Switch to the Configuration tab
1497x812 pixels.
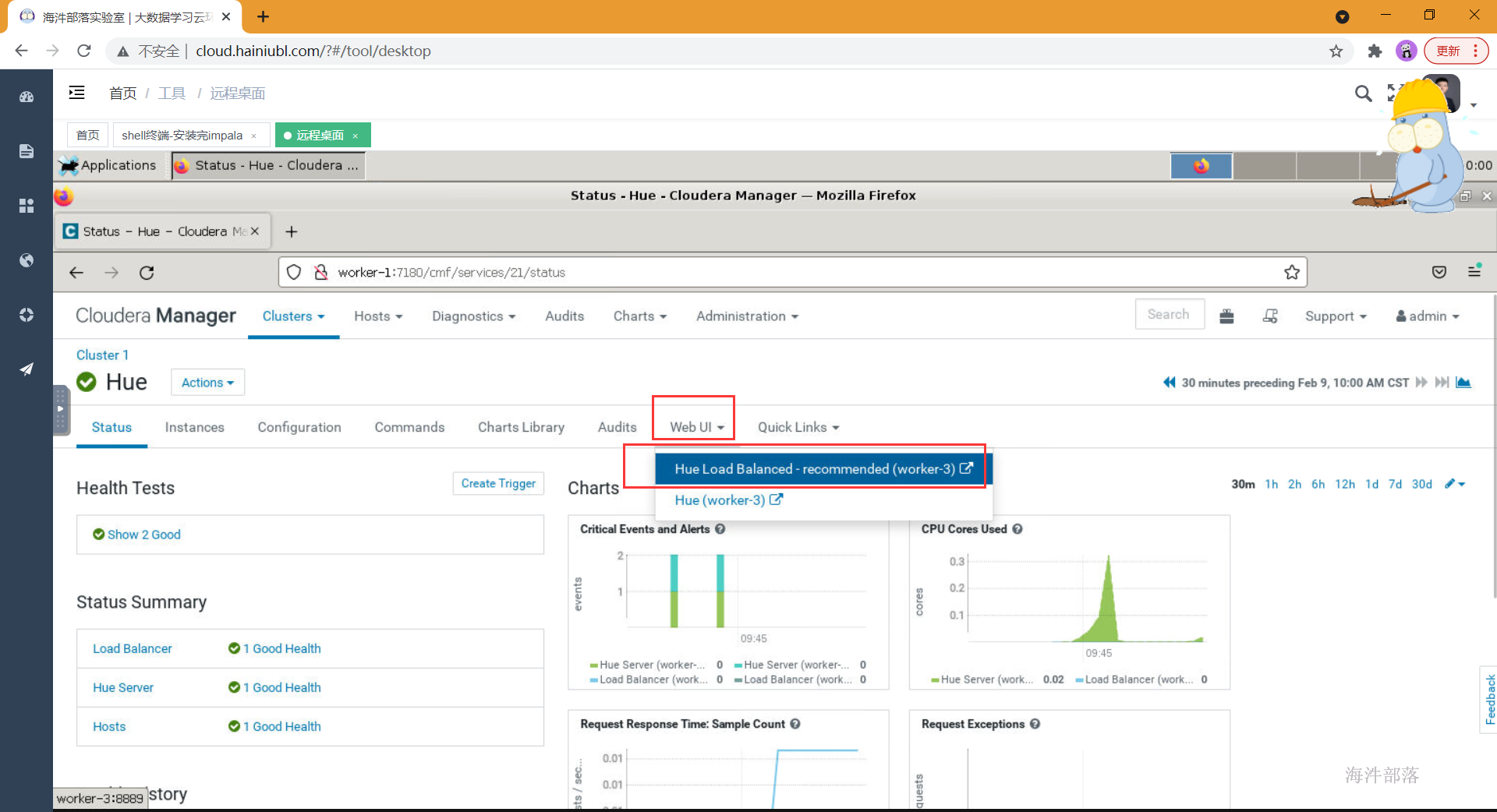tap(299, 427)
